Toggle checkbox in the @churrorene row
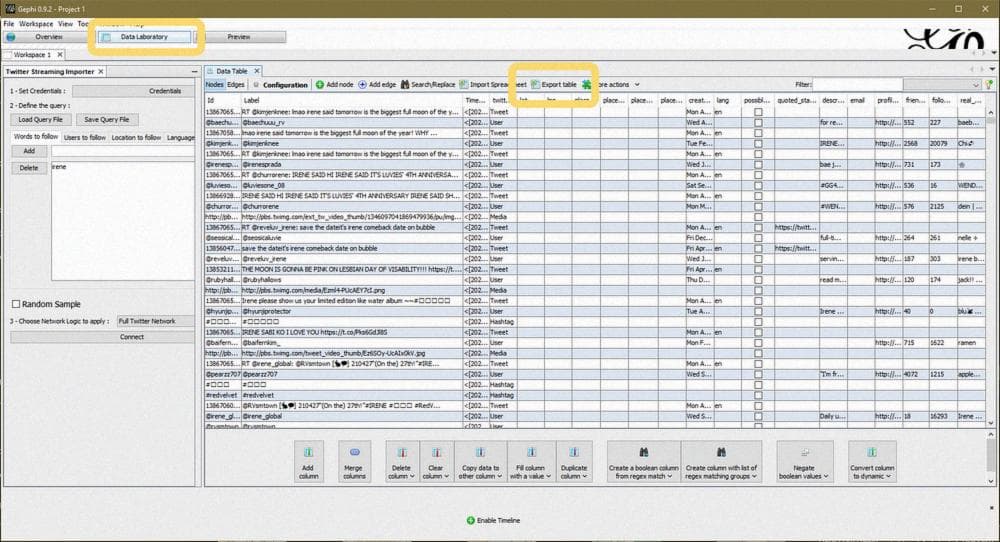The height and width of the screenshot is (542, 1000). (758, 207)
